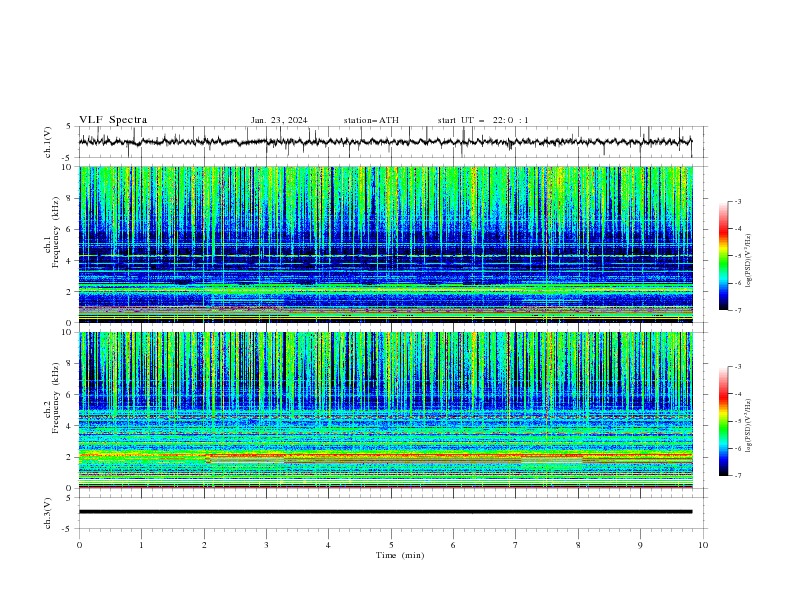Click the ch.1 colorbar "log(PSD)(V²/Hz)" label
Viewport: 792px width, 612px height.
tap(749, 261)
